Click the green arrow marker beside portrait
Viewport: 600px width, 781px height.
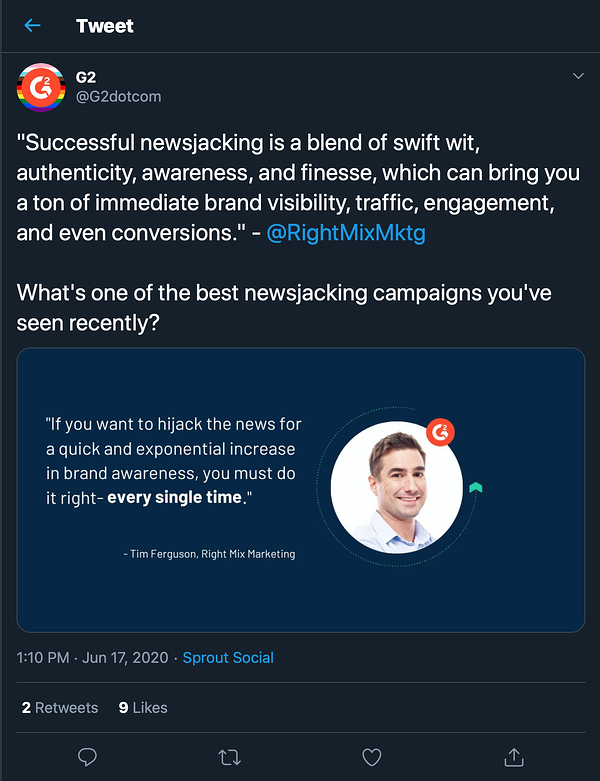pyautogui.click(x=476, y=487)
